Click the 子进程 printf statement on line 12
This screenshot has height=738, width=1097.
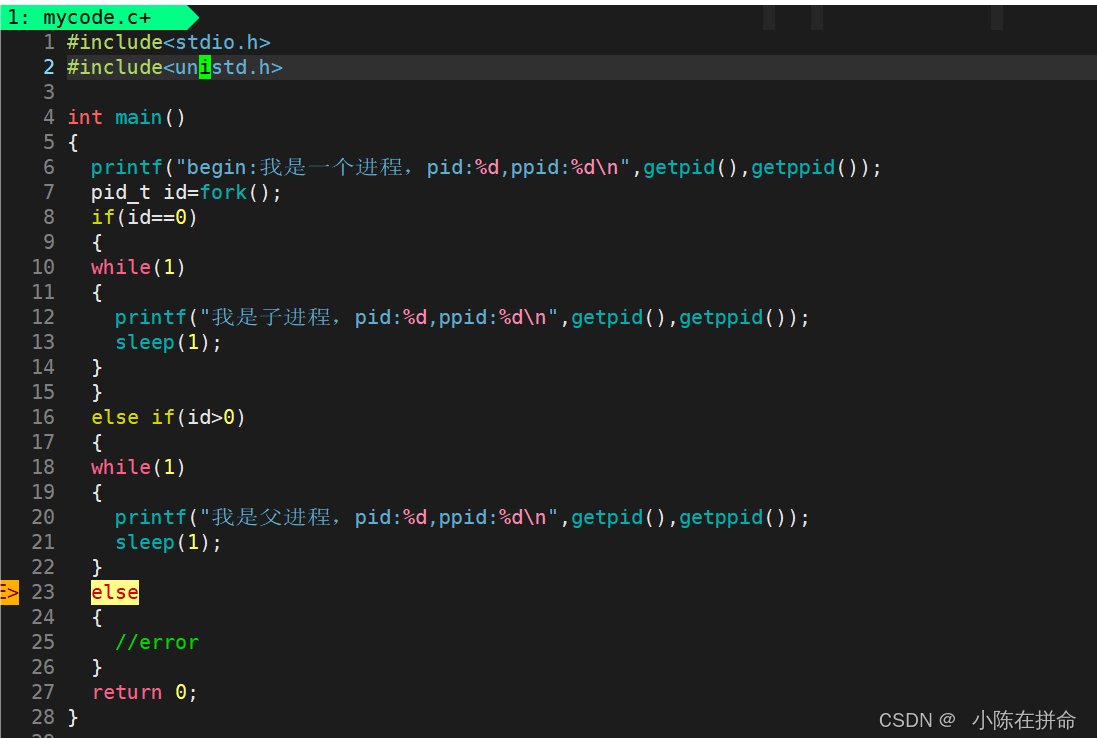(462, 318)
